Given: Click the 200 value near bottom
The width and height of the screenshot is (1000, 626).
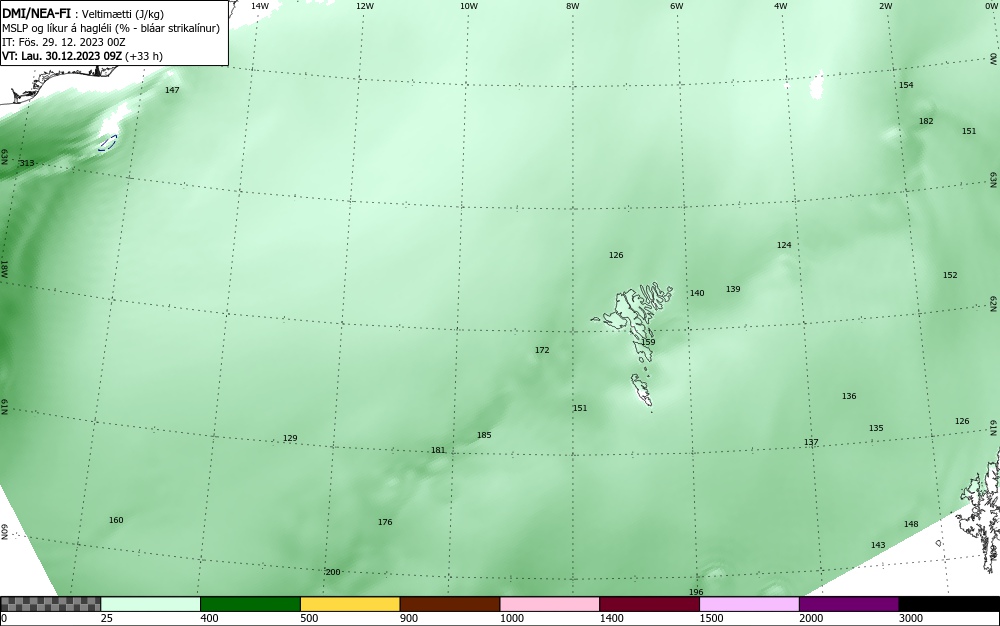Looking at the screenshot, I should point(333,572).
